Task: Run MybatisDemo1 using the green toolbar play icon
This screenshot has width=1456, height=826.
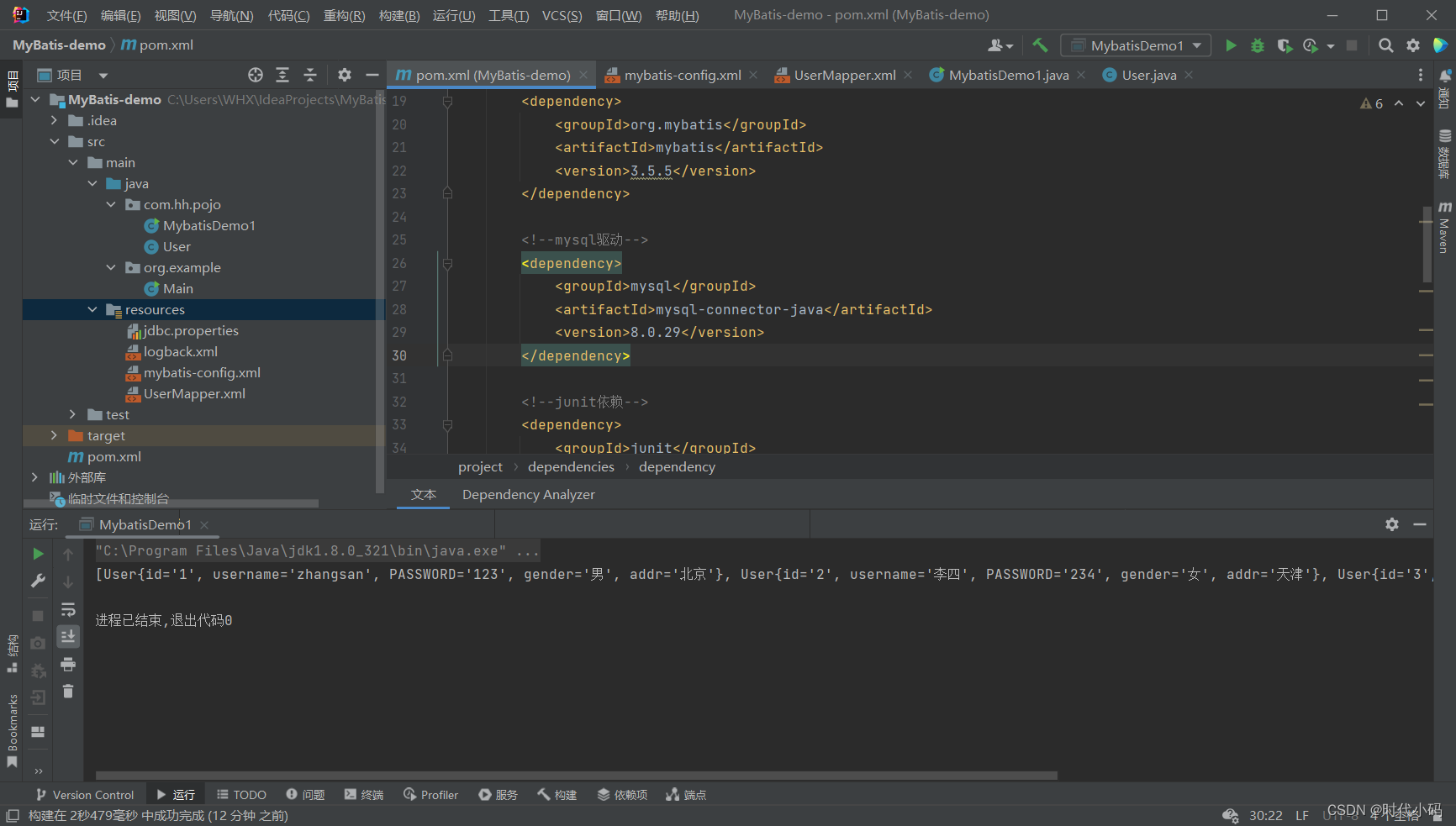Action: (x=1231, y=45)
